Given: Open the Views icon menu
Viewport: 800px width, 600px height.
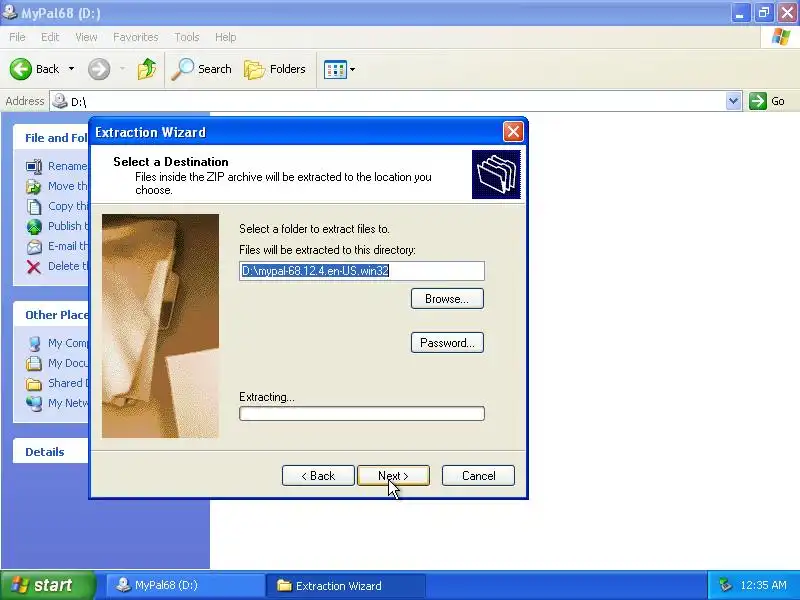Looking at the screenshot, I should tap(335, 69).
